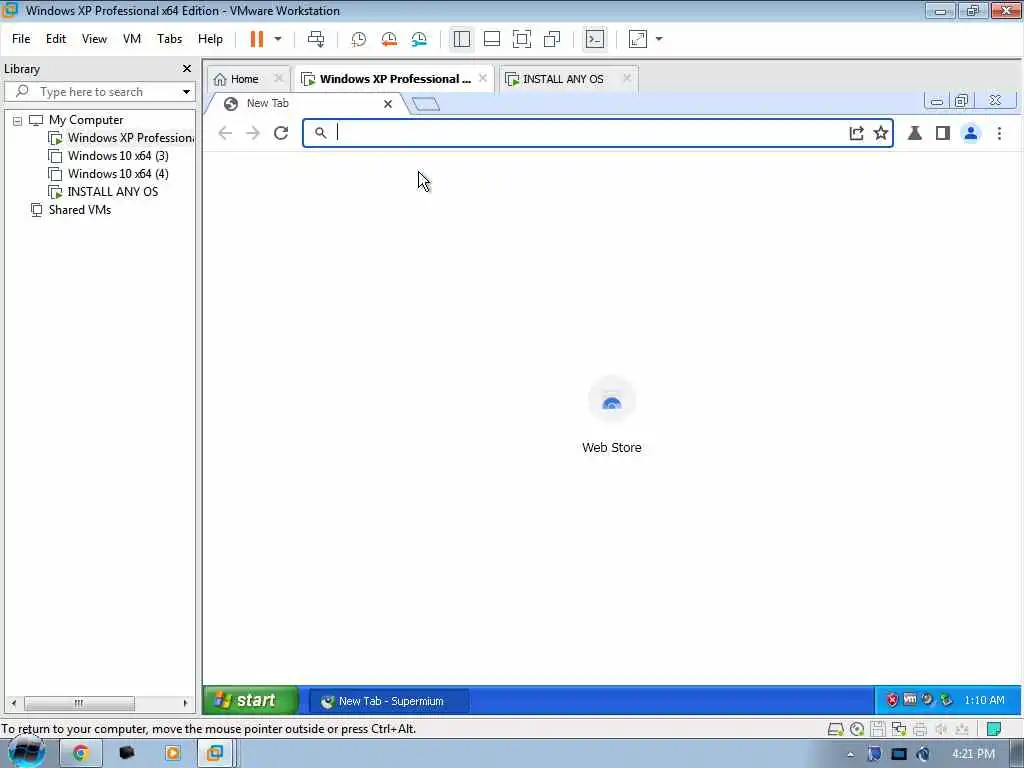The width and height of the screenshot is (1024, 768).
Task: Click the Share this page icon
Action: 856,133
